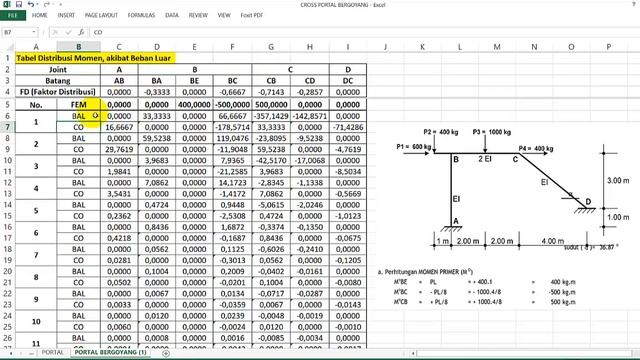Click cell with value 400,0000
The image size is (640, 360).
point(194,104)
